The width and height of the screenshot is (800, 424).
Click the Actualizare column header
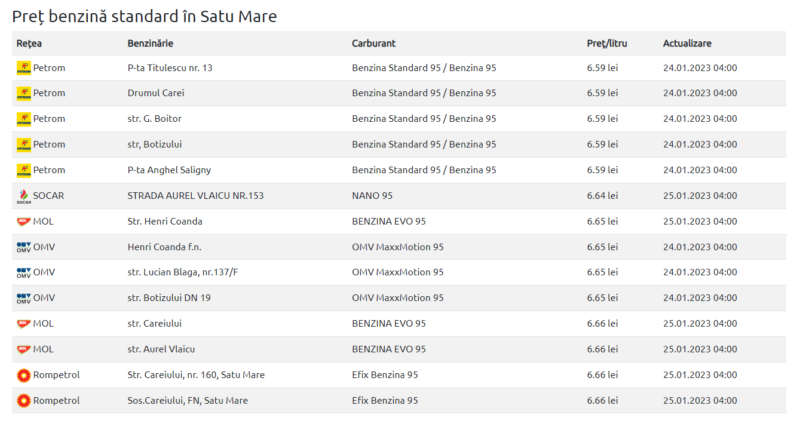point(687,43)
